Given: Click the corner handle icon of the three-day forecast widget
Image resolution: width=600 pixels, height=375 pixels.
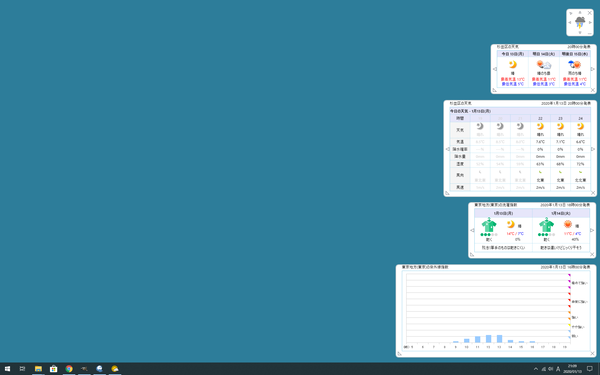Looking at the screenshot, I should coord(494,90).
